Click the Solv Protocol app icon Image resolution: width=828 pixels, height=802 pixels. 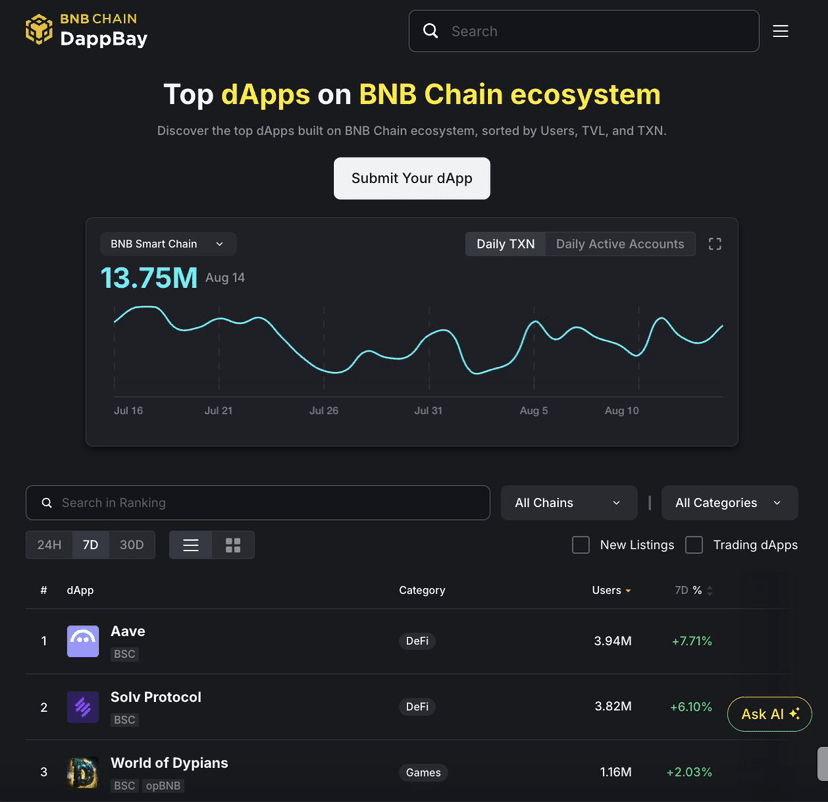coord(83,707)
